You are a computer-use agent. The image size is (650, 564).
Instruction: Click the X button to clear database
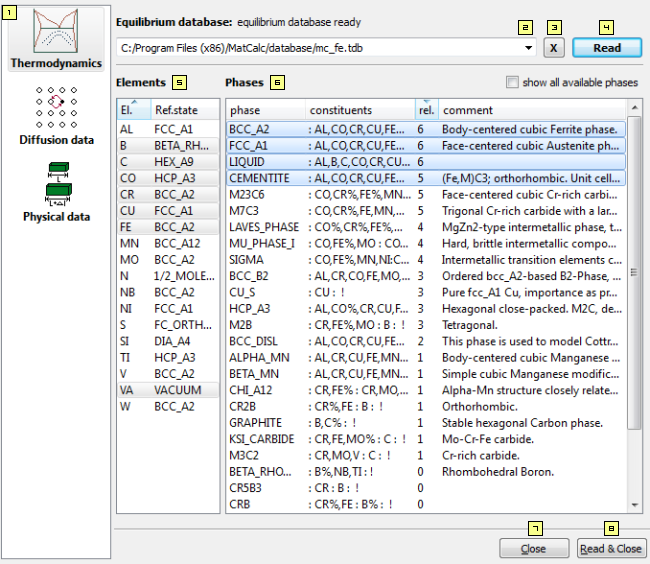click(554, 47)
